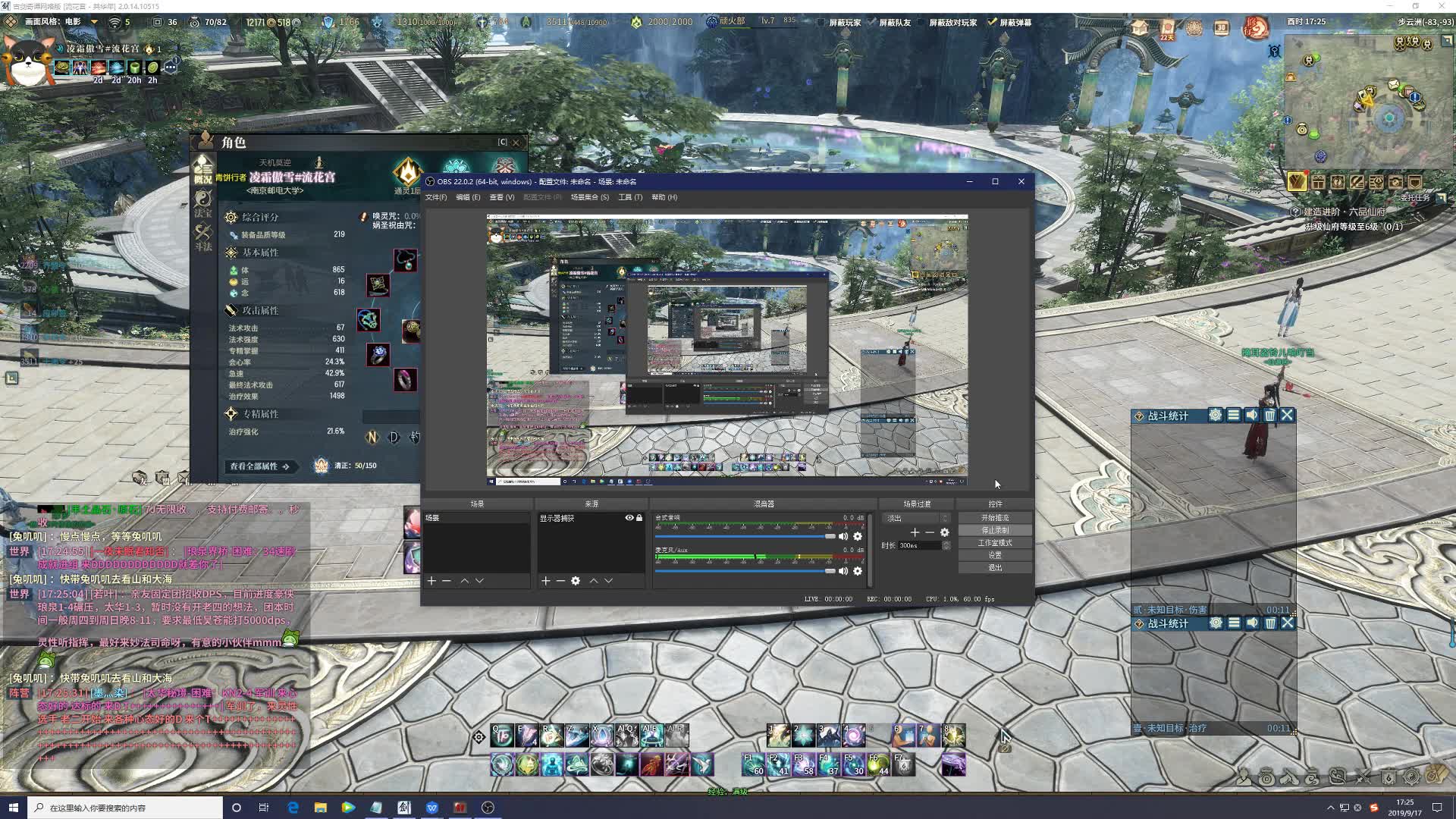Move scene up with scenes panel arrow
This screenshot has width=1456, height=819.
465,581
